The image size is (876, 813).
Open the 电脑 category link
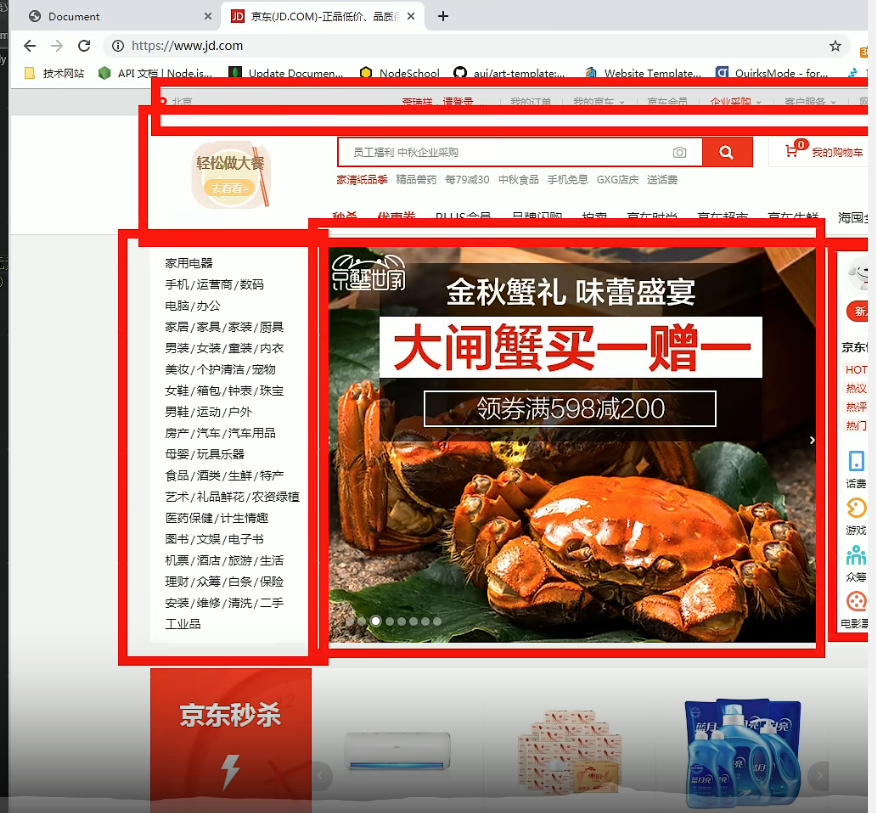[177, 306]
